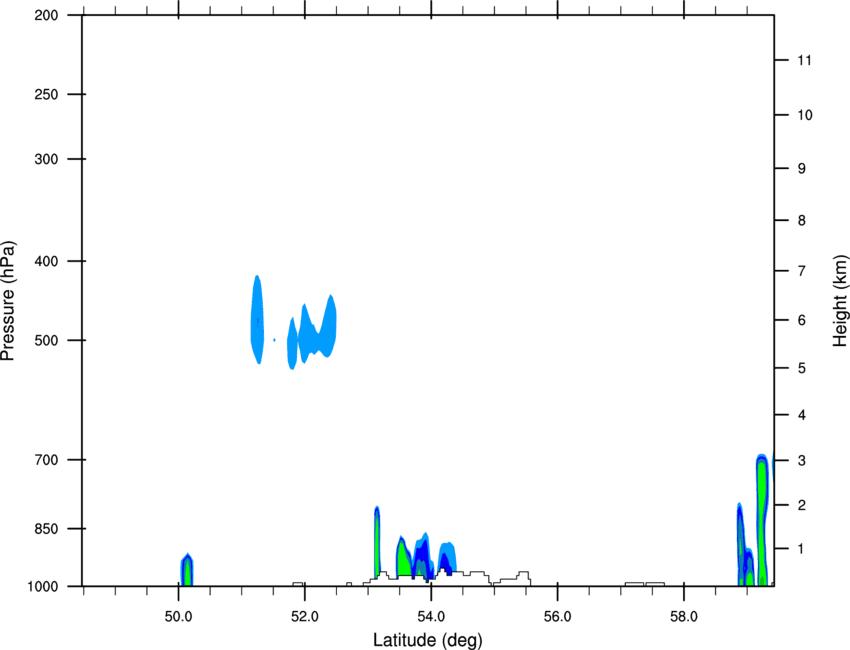Click the 2 km height label
This screenshot has width=850, height=650.
(x=802, y=505)
